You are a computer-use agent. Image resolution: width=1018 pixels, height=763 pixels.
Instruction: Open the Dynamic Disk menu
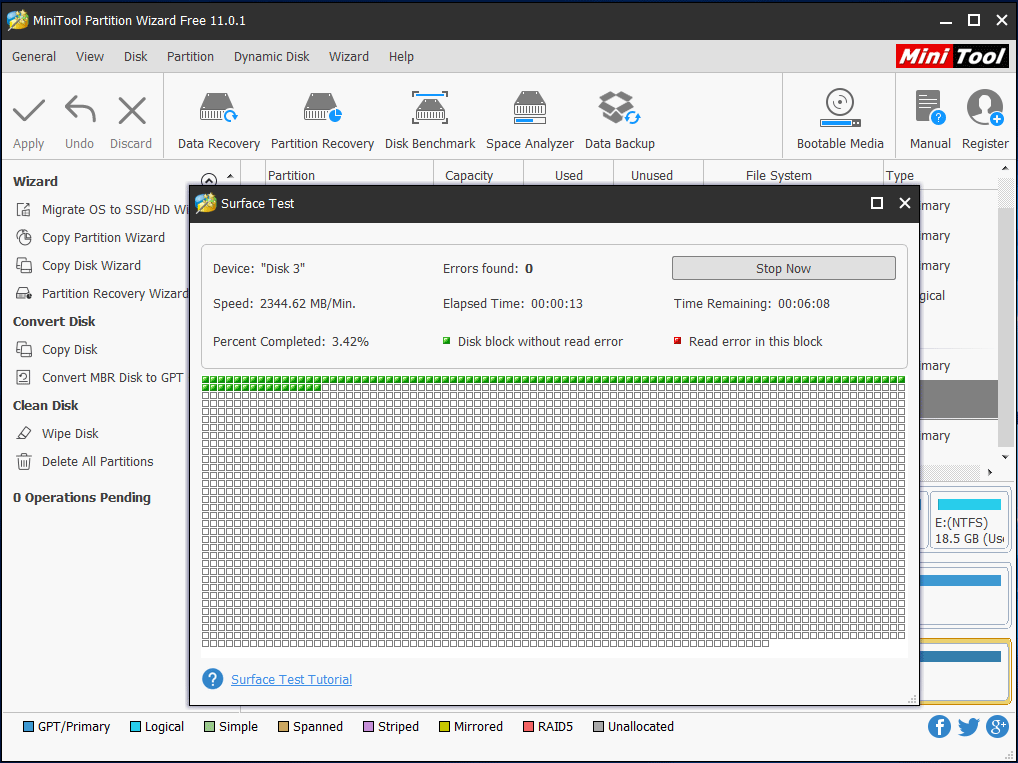click(x=271, y=57)
